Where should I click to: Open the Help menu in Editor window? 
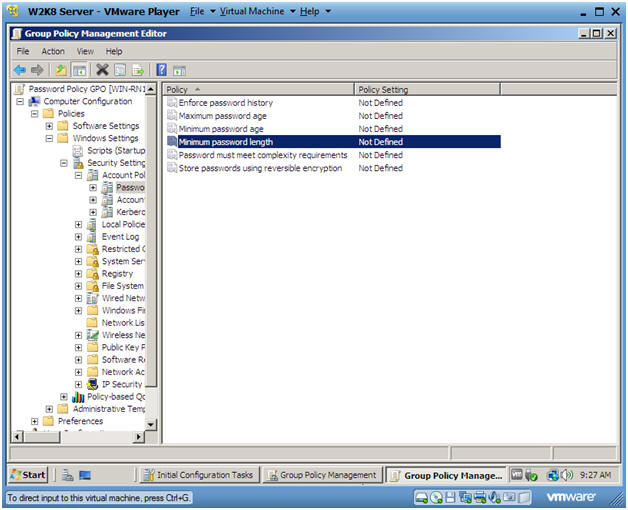point(114,51)
